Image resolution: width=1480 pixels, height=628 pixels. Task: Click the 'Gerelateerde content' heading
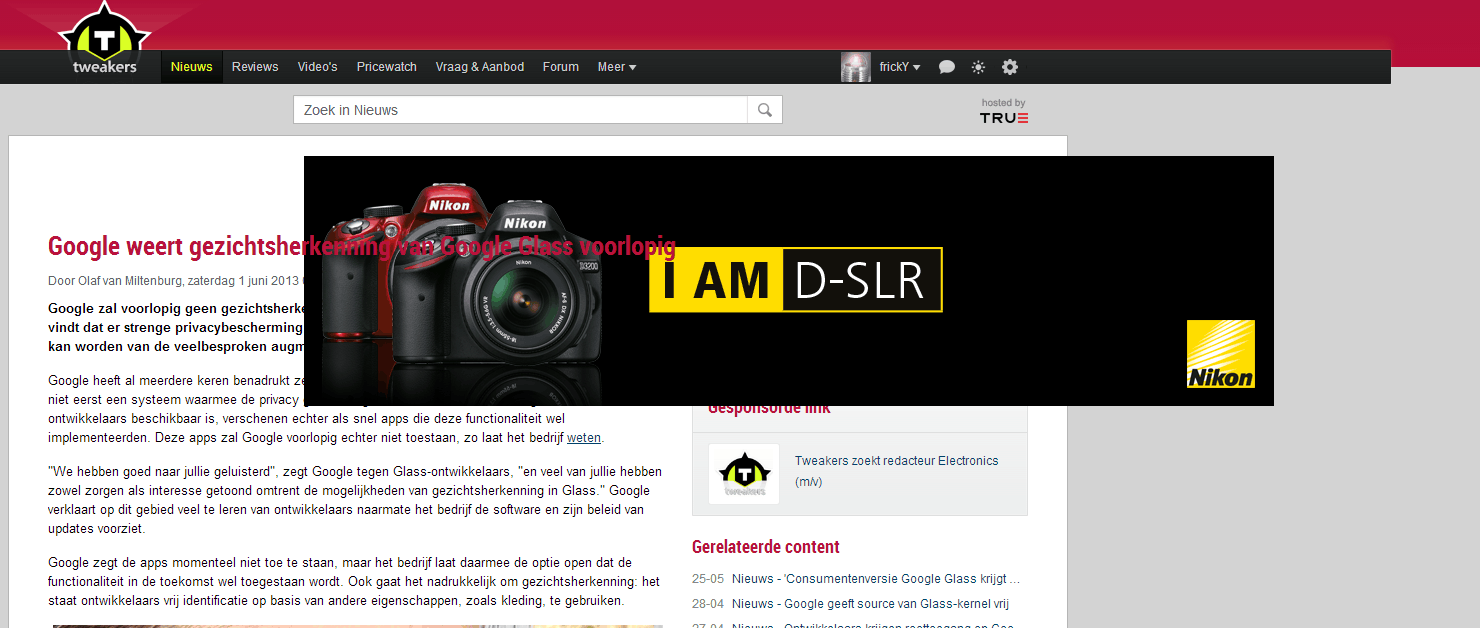pyautogui.click(x=766, y=547)
